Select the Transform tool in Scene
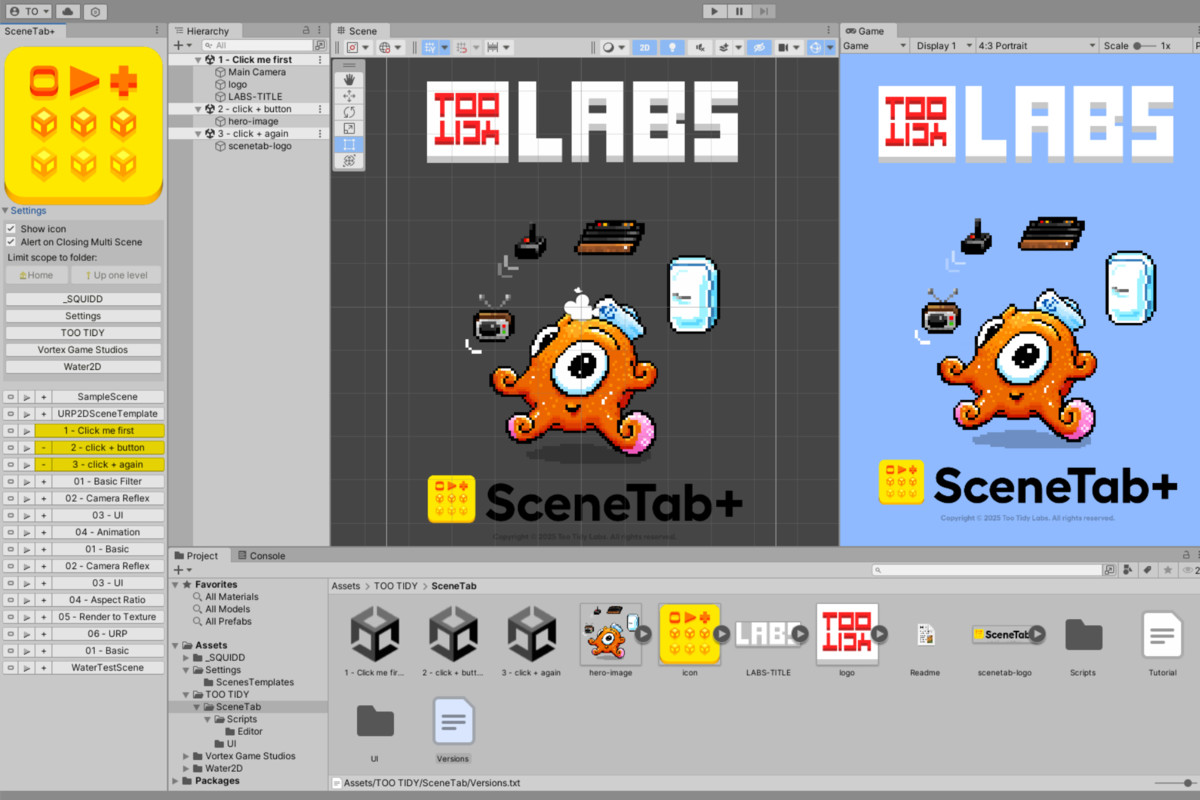This screenshot has height=800, width=1200. [x=349, y=160]
